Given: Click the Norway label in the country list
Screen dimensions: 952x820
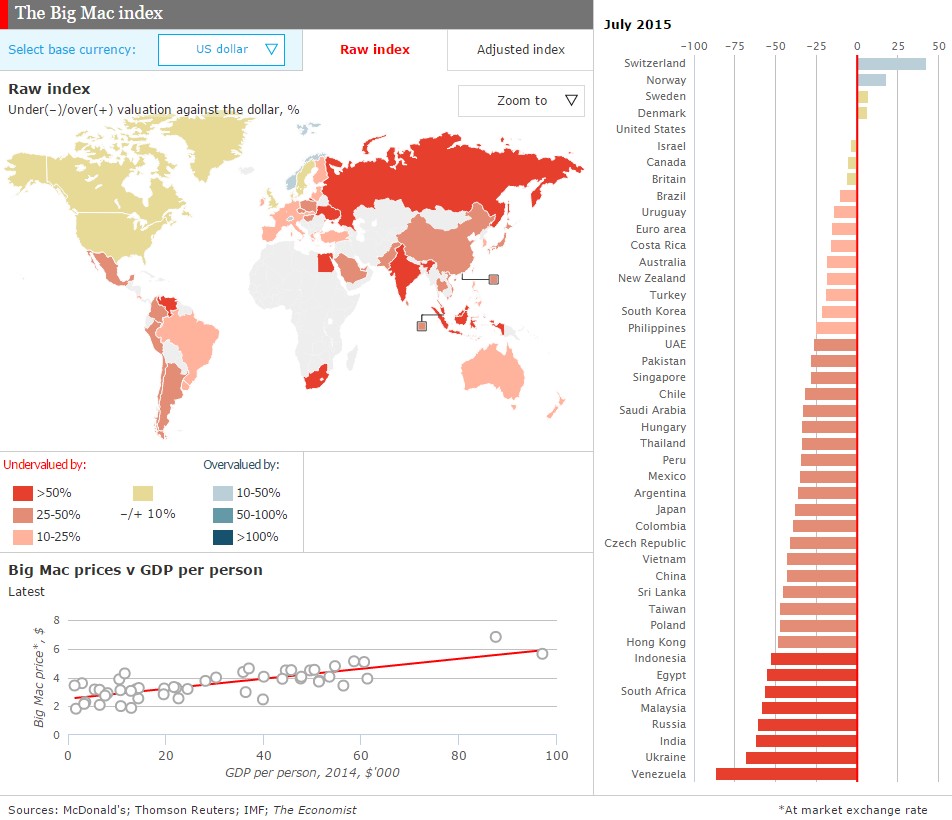Looking at the screenshot, I should click(x=666, y=80).
